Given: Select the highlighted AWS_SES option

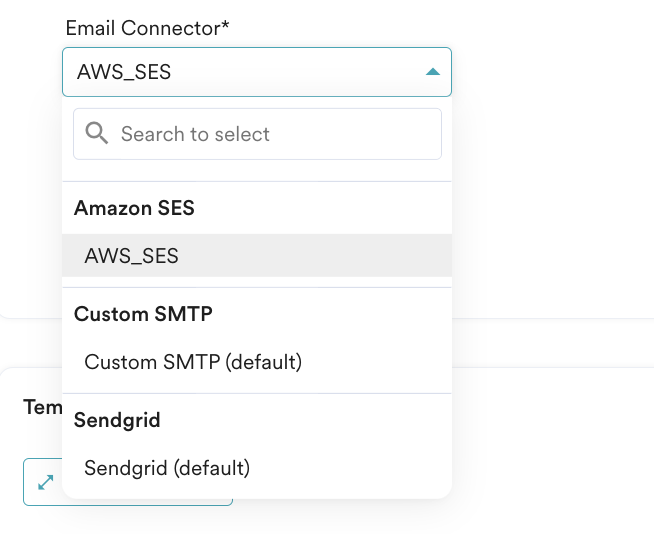Looking at the screenshot, I should pos(132,256).
